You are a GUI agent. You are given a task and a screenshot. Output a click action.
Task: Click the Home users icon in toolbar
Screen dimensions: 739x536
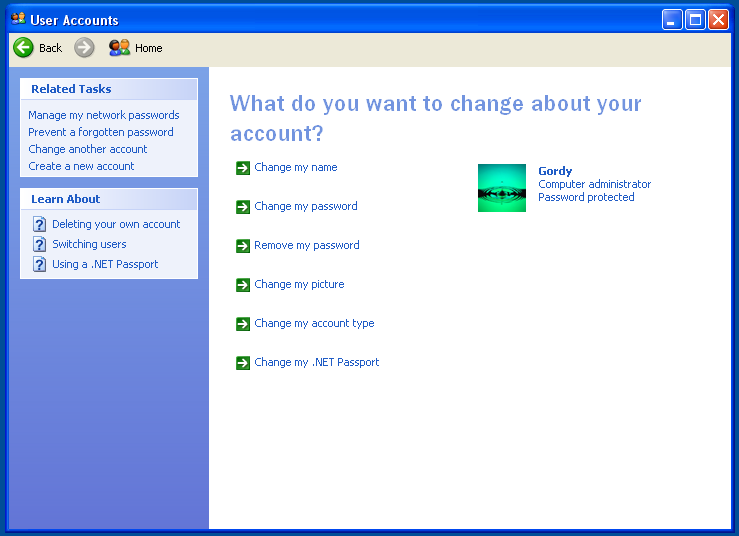click(x=119, y=48)
